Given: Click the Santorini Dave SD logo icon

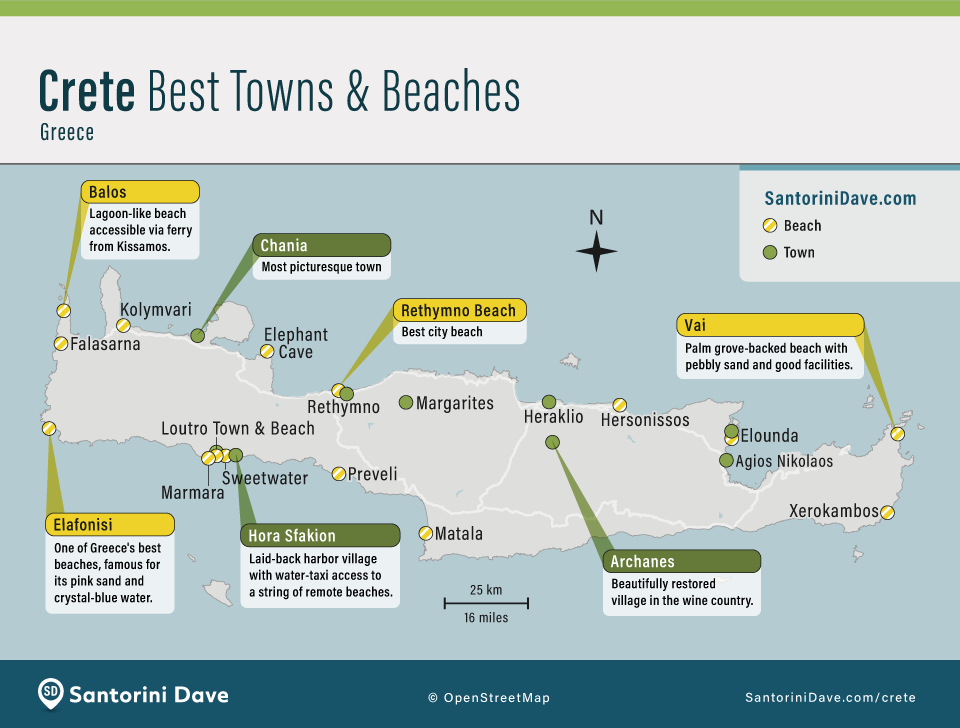Looking at the screenshot, I should [x=49, y=694].
